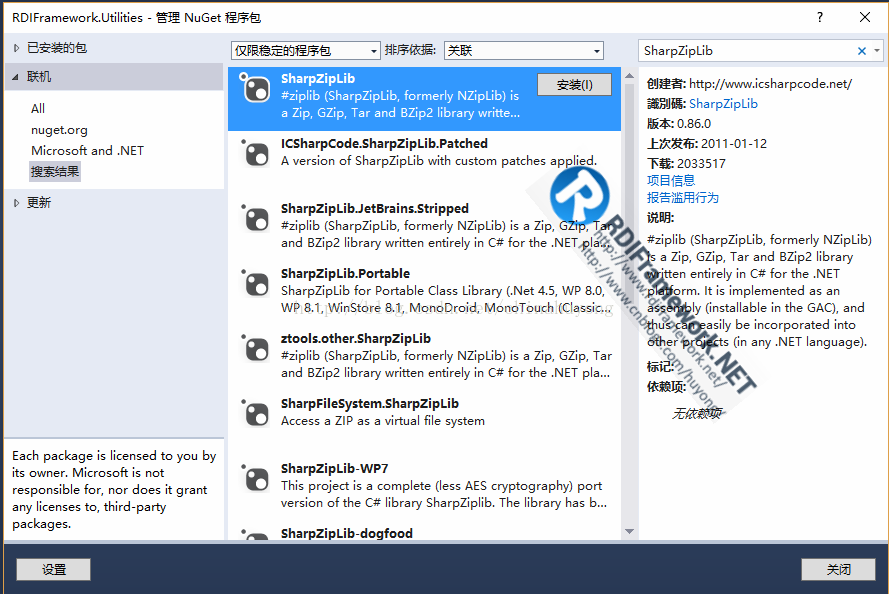Open the 项目信息 link
Screen dimensions: 889x594
(671, 181)
